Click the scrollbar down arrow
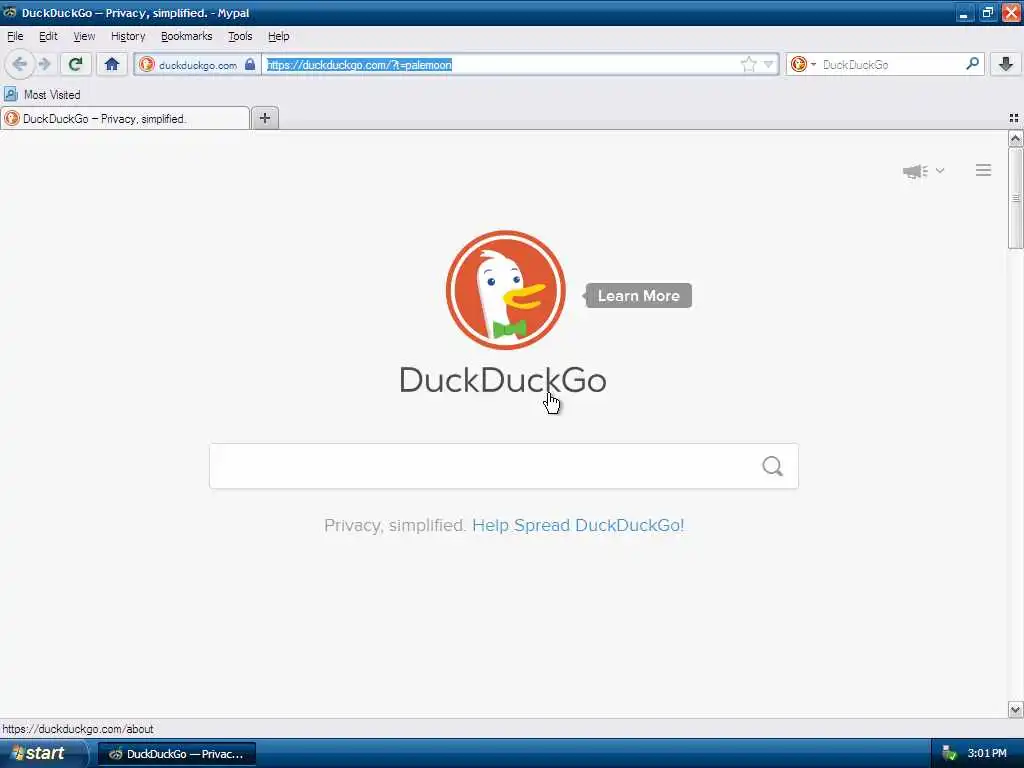Viewport: 1024px width, 768px height. tap(1015, 709)
